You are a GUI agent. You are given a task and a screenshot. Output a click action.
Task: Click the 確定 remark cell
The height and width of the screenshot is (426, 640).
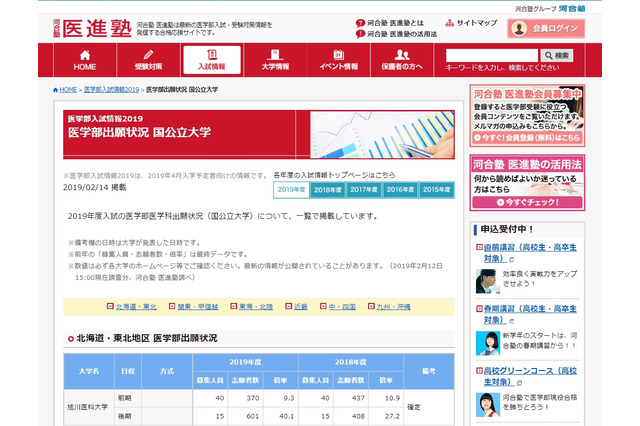click(x=429, y=407)
